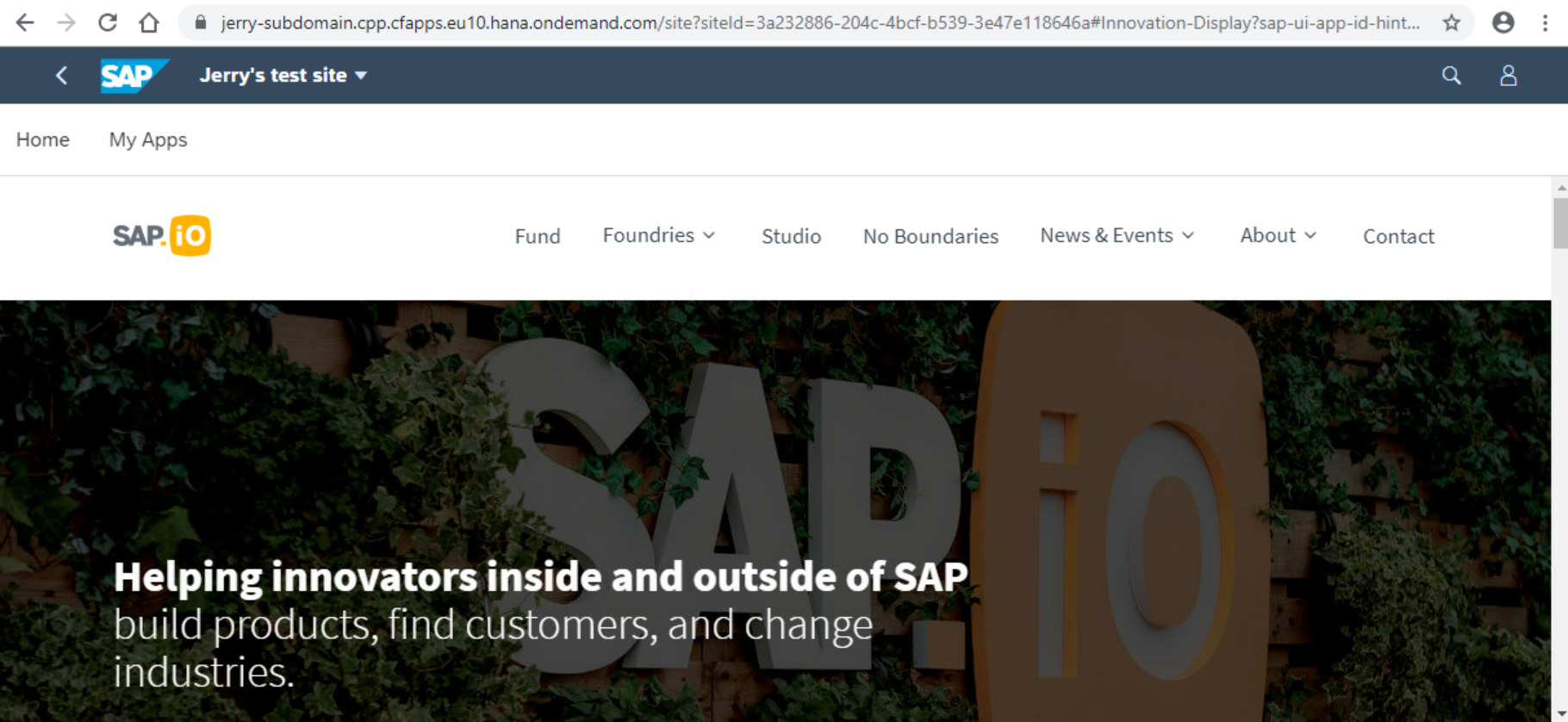Click the SAP shell back chevron
Viewport: 1568px width, 722px height.
[x=61, y=75]
